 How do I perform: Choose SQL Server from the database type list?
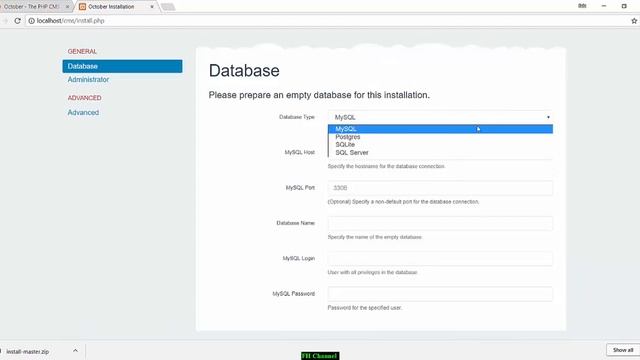440,153
